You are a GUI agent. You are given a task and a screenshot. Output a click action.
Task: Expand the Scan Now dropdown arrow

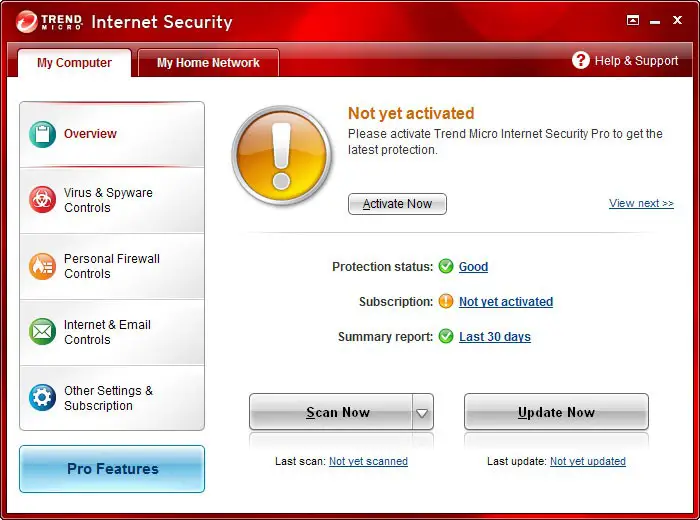coord(422,412)
